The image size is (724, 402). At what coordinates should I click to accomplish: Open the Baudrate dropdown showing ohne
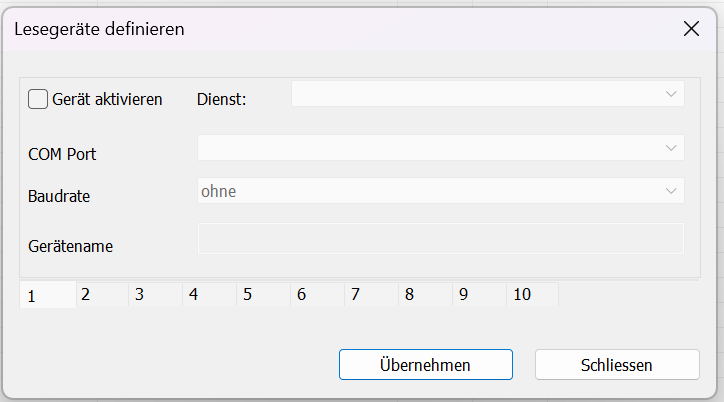(x=440, y=191)
